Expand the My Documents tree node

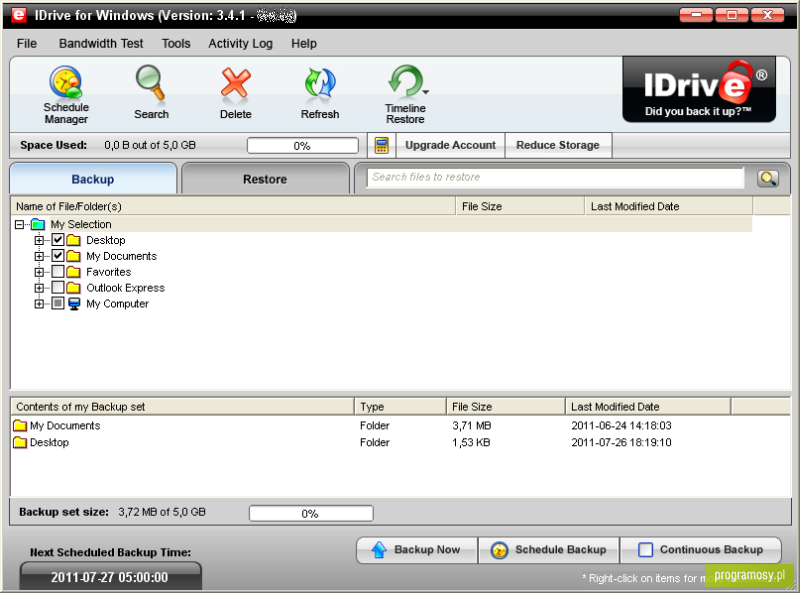pos(39,256)
